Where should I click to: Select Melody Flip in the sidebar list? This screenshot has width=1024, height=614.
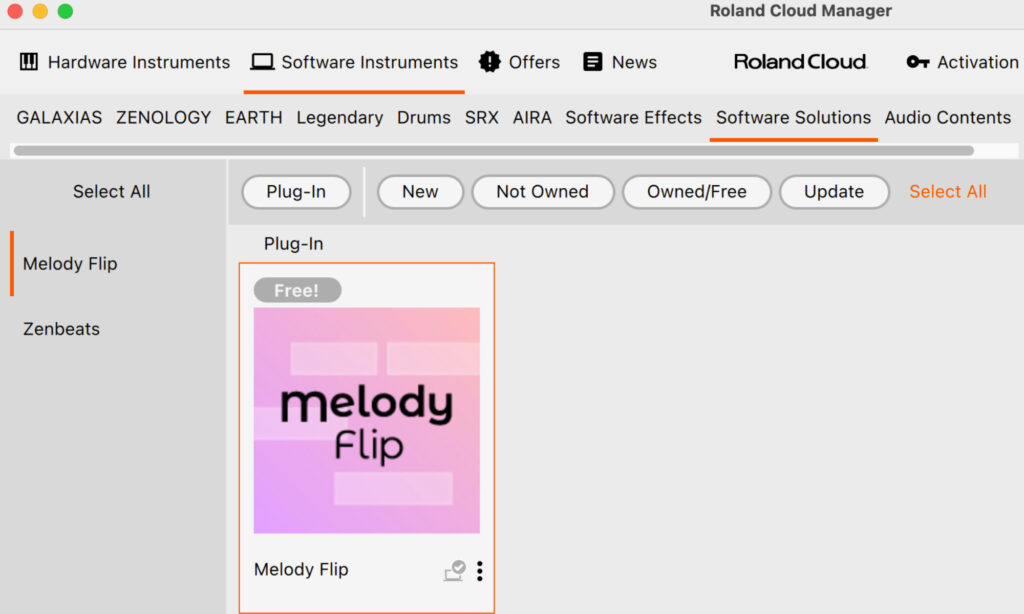70,264
